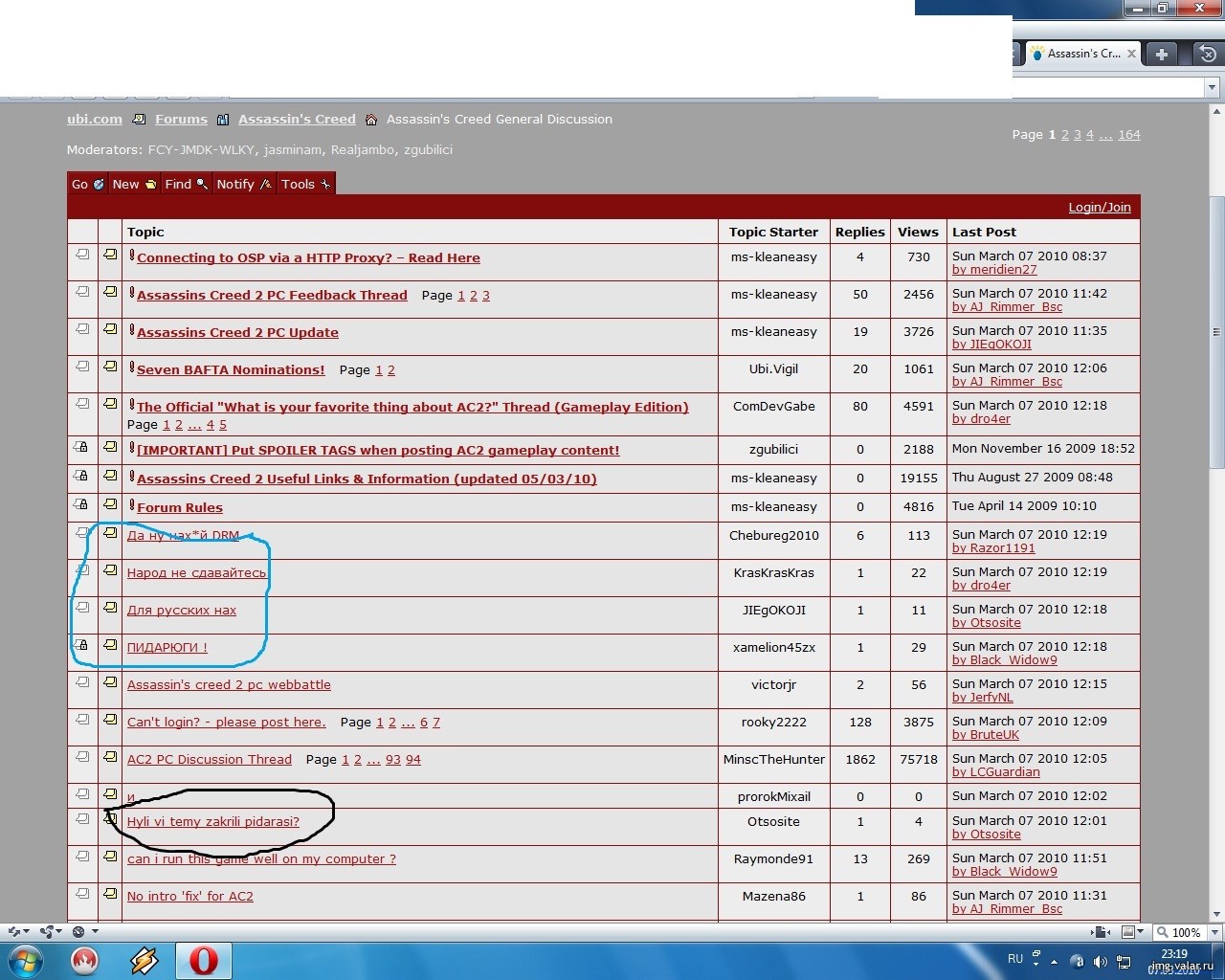1225x980 pixels.
Task: Open the Official favorite thing about AC2 thread
Action: (412, 407)
